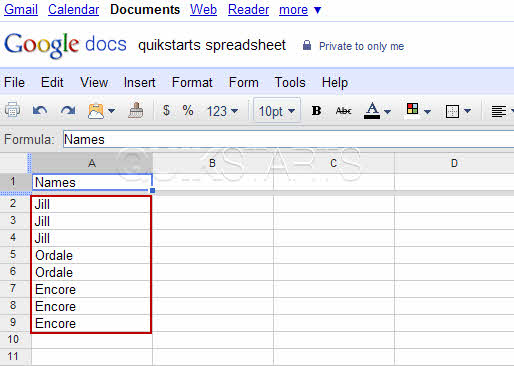Click the Undo arrow icon
The width and height of the screenshot is (514, 366).
(x=40, y=110)
